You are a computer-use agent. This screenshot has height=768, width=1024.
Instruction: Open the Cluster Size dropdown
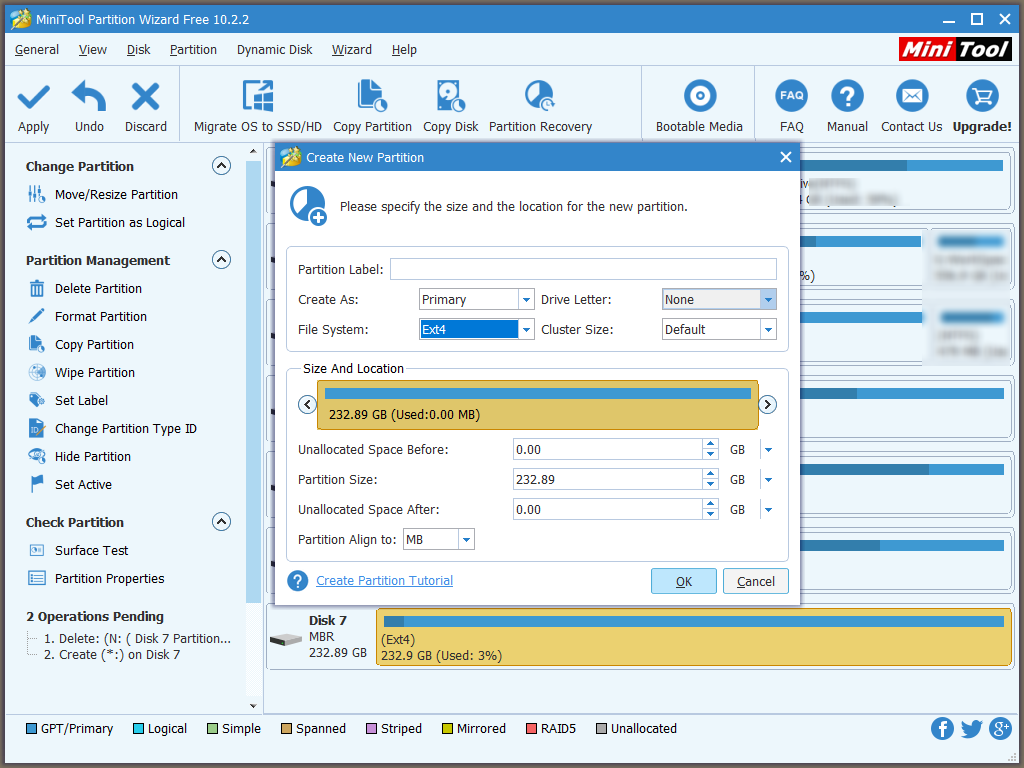tap(769, 330)
